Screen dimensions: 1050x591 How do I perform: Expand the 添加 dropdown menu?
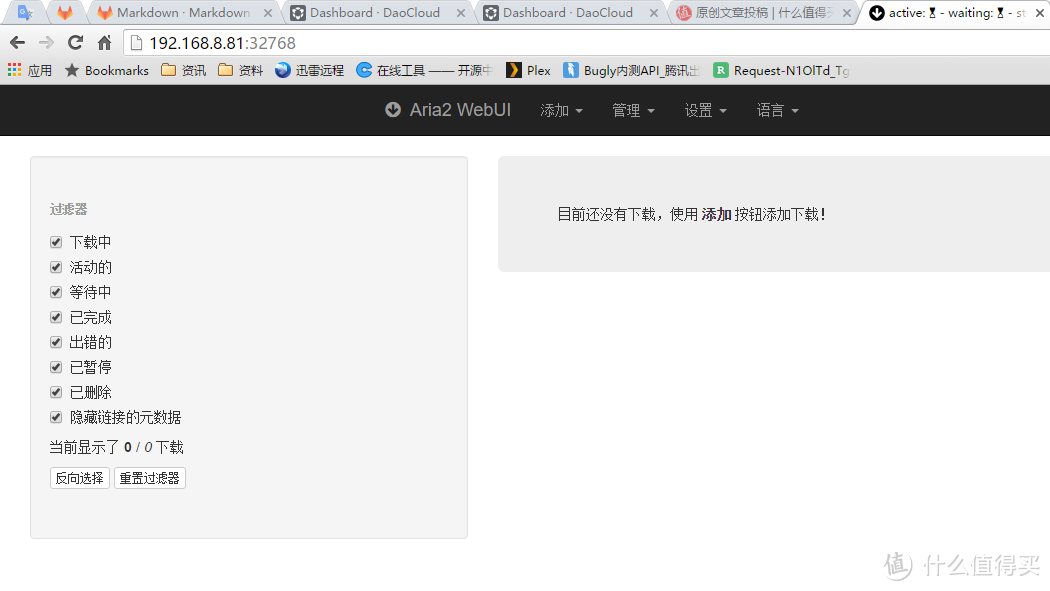point(561,110)
